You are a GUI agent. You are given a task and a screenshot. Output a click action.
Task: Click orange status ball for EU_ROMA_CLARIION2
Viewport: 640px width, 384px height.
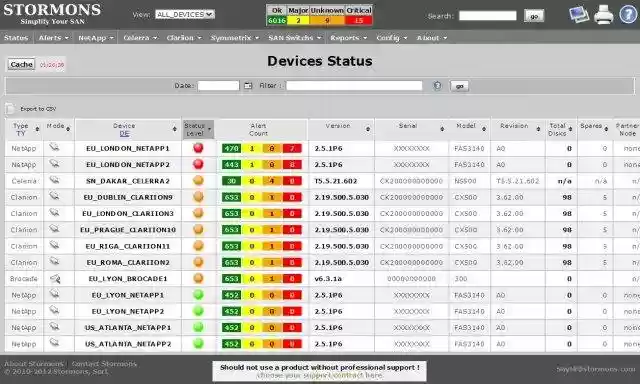(x=198, y=262)
